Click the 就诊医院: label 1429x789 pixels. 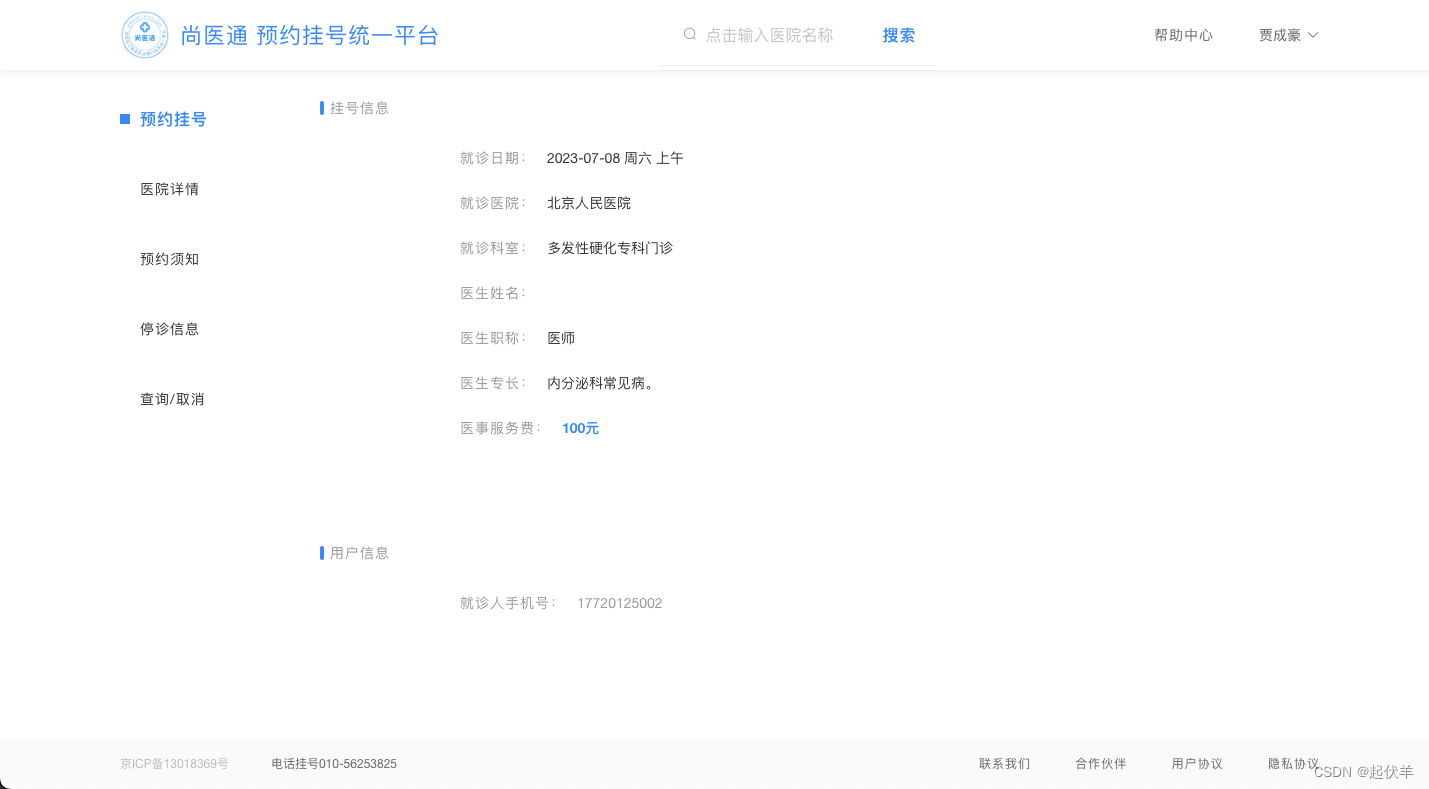pyautogui.click(x=493, y=203)
